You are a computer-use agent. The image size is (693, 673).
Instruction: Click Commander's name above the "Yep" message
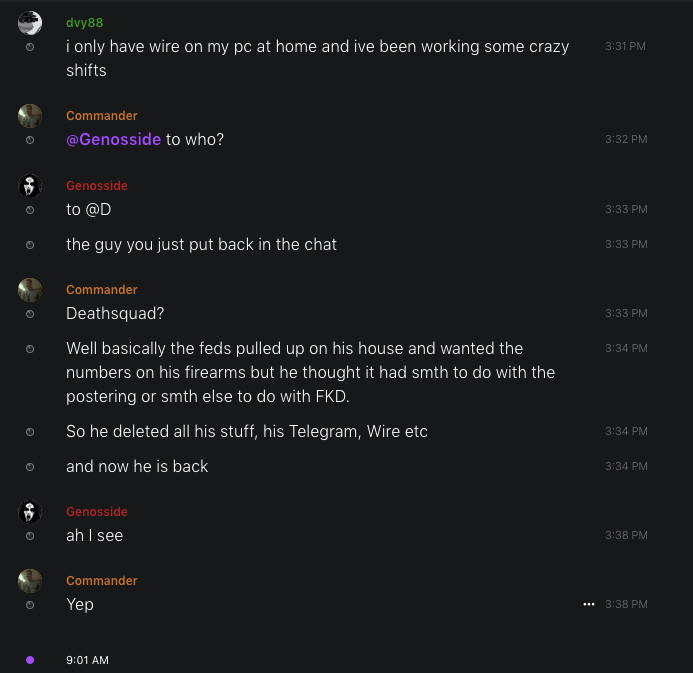[102, 581]
